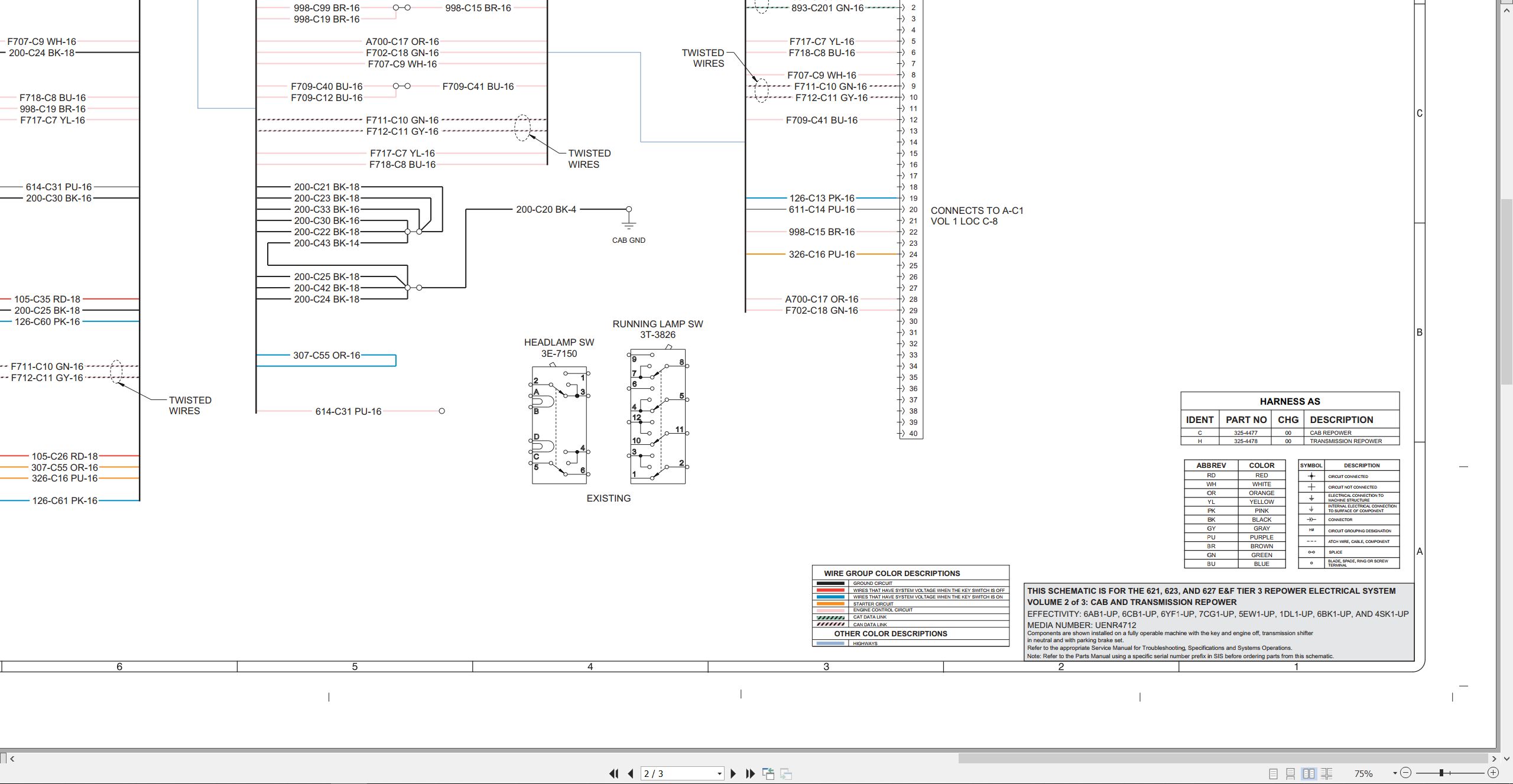
Task: Open the zoom level dropdown arrow
Action: [1395, 773]
